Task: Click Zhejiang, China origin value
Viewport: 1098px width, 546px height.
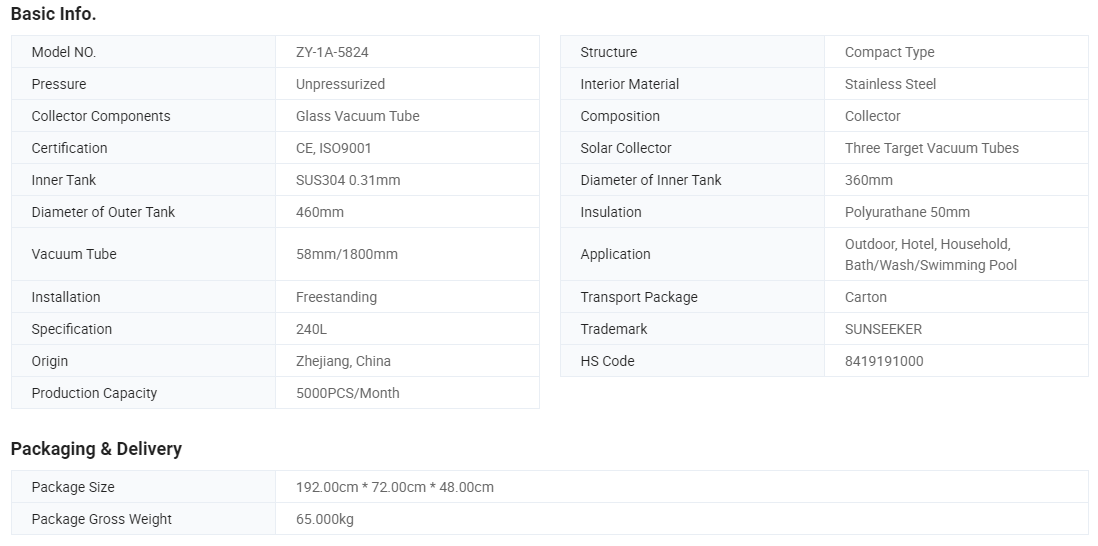Action: pos(343,361)
